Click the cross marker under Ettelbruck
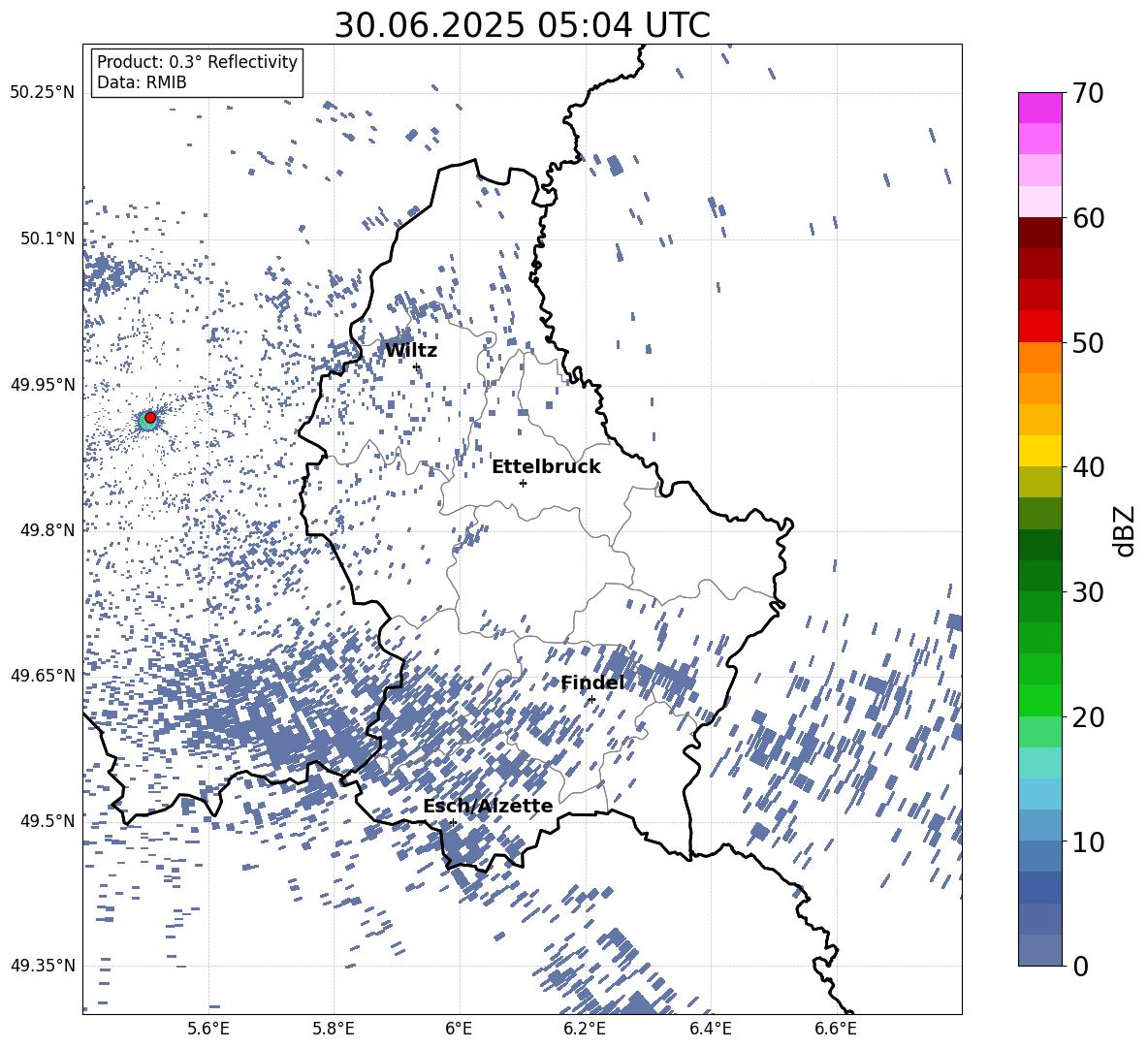The image size is (1148, 1048). (523, 483)
